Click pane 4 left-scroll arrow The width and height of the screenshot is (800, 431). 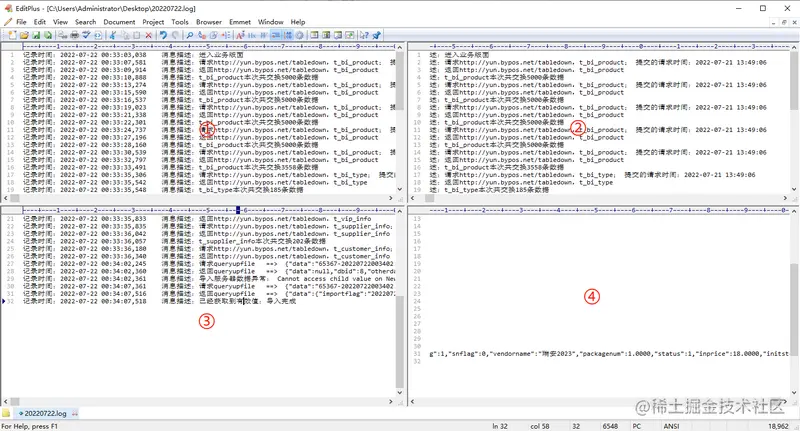pyautogui.click(x=412, y=401)
